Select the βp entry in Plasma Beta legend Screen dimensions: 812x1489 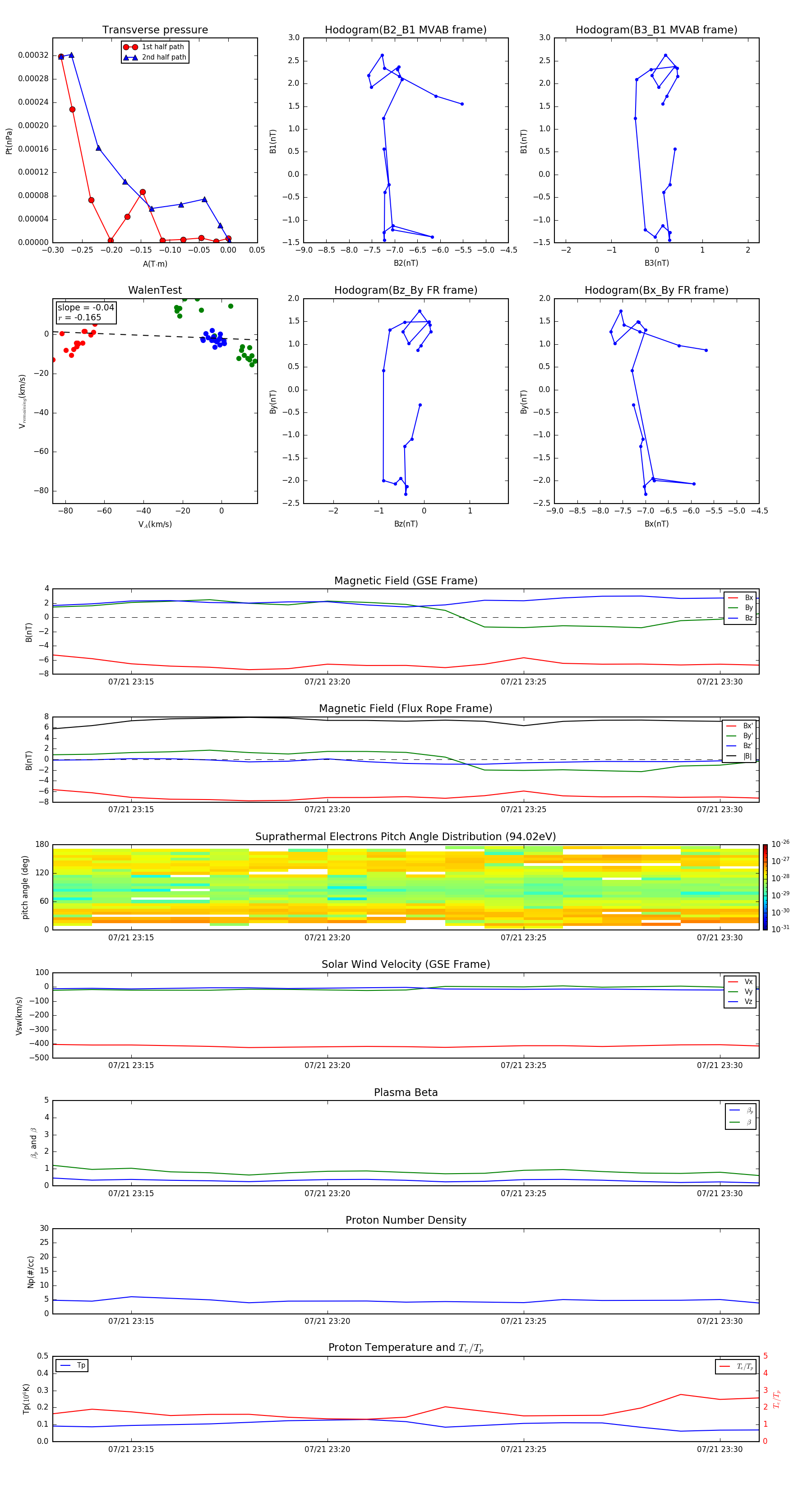pos(741,1110)
